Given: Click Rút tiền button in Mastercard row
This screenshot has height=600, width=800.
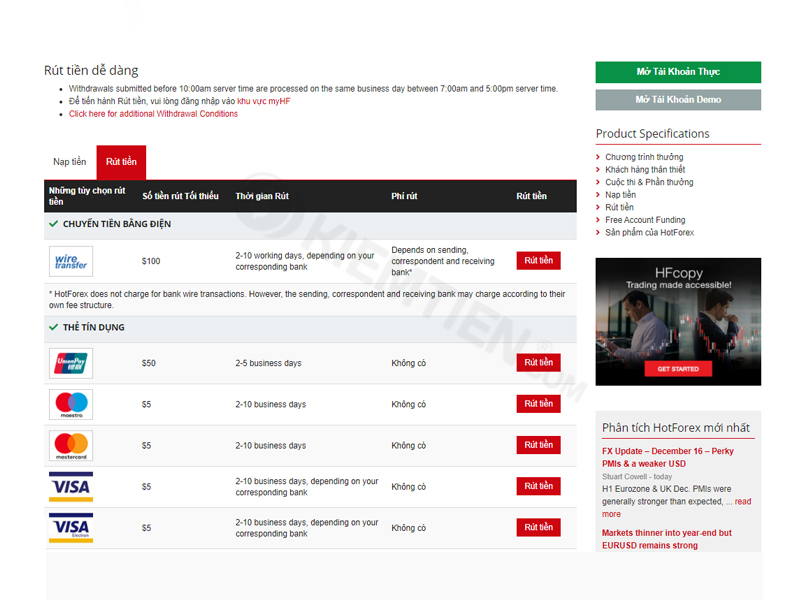Looking at the screenshot, I should click(538, 445).
